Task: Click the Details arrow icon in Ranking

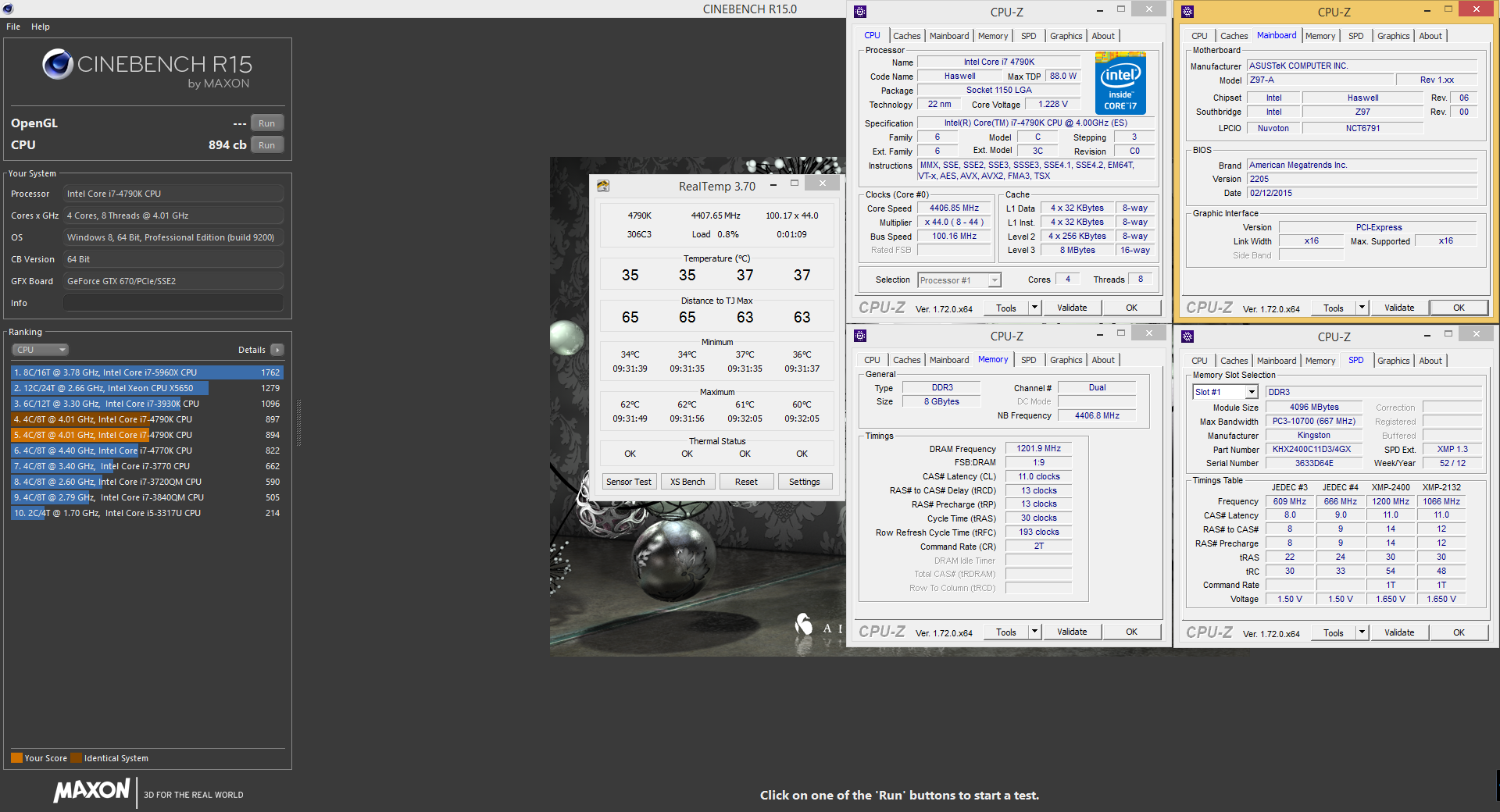Action: coord(277,350)
